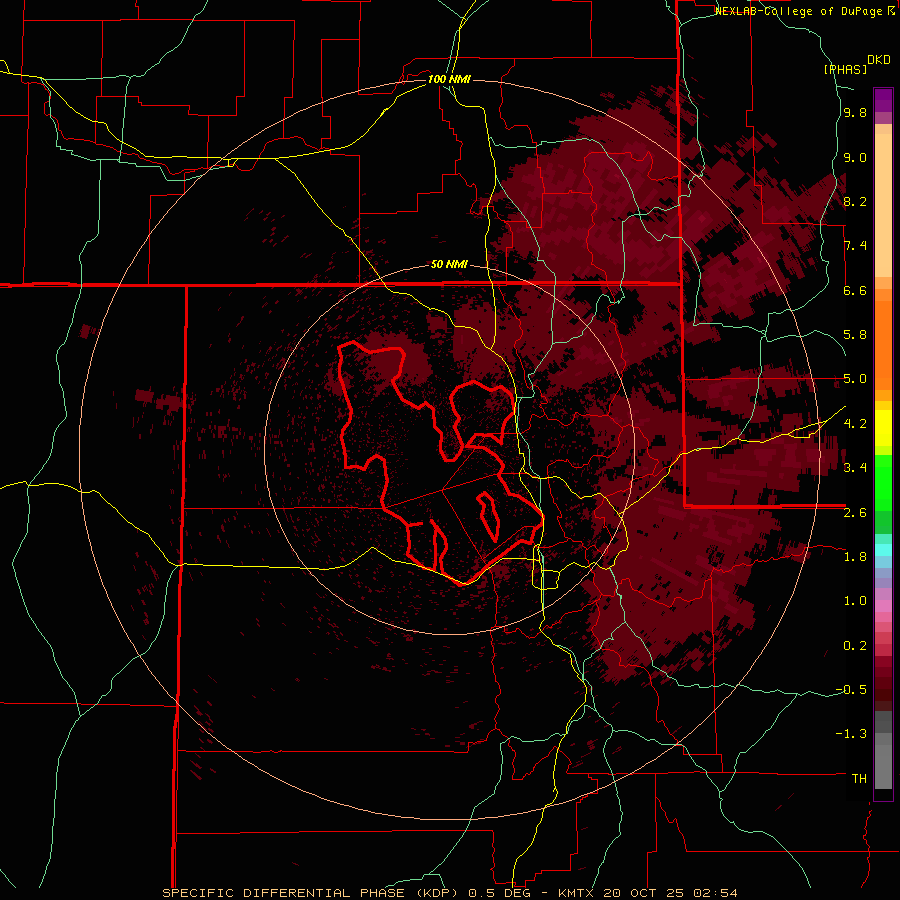Click the 5.8 value on color scale
The height and width of the screenshot is (900, 900).
coord(855,335)
